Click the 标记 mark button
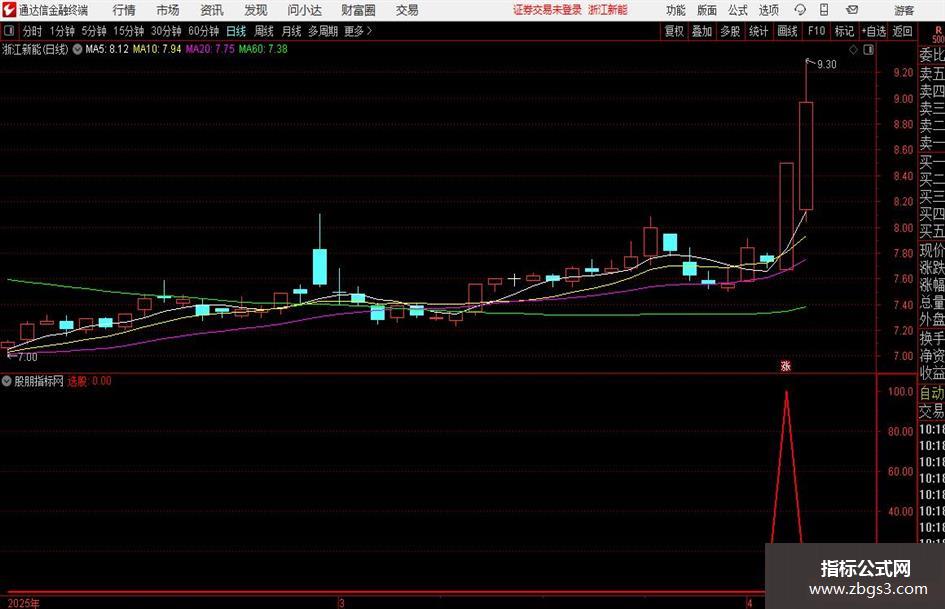 (844, 31)
